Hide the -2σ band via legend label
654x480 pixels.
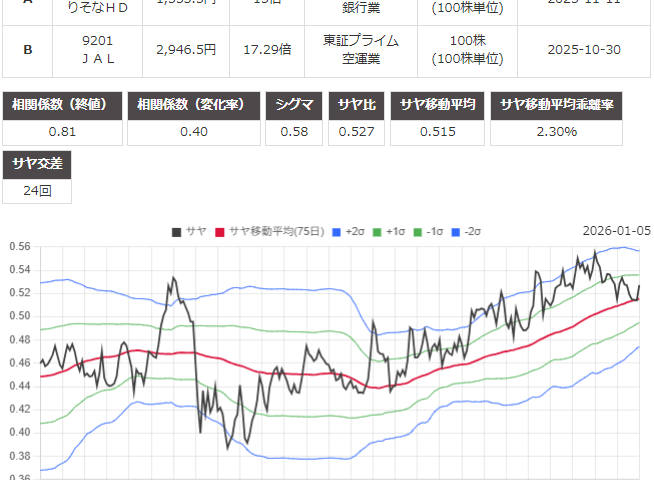coord(472,231)
